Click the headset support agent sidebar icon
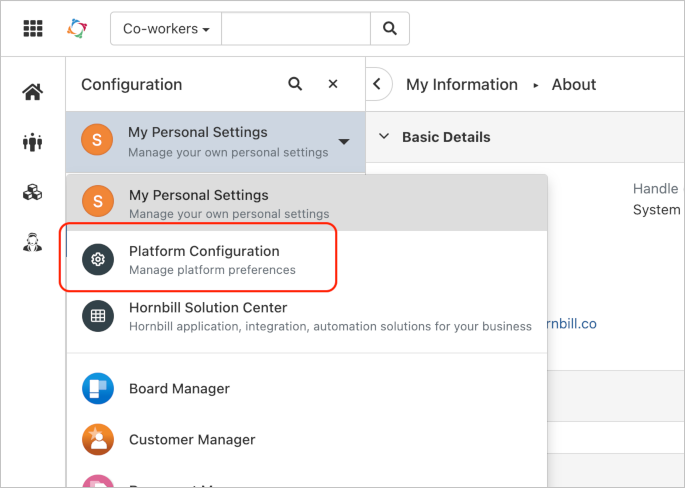 (33, 241)
